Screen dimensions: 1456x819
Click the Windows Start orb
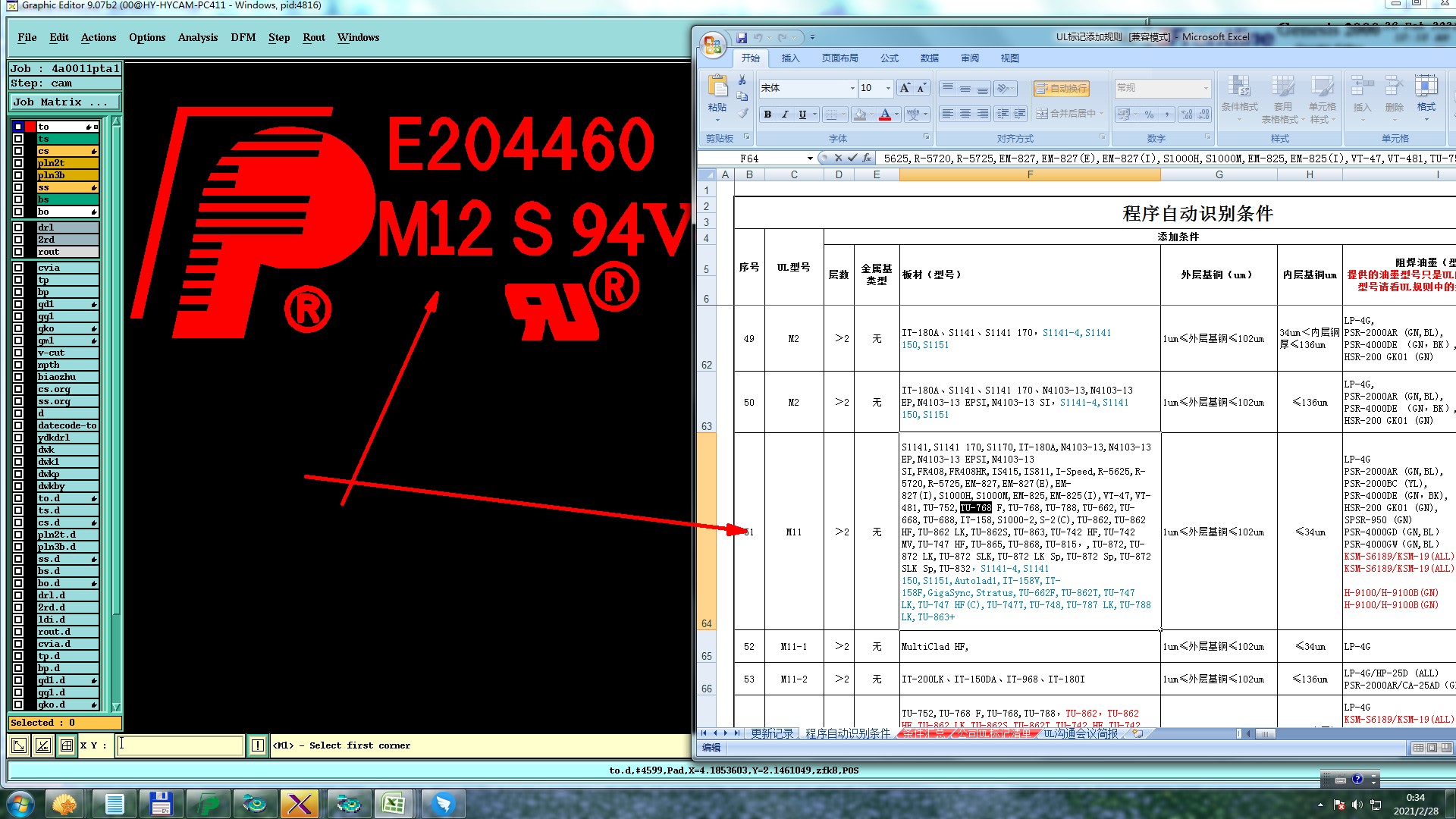[x=20, y=804]
